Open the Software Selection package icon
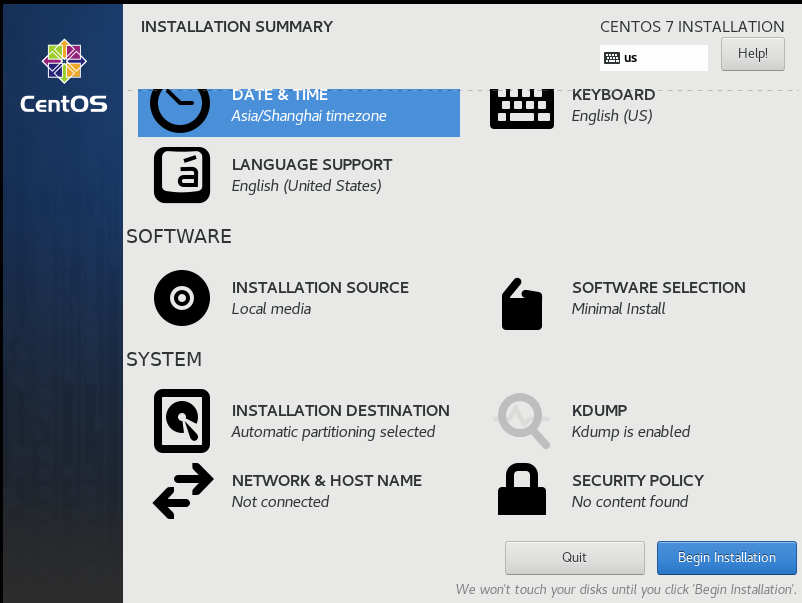 pos(522,304)
